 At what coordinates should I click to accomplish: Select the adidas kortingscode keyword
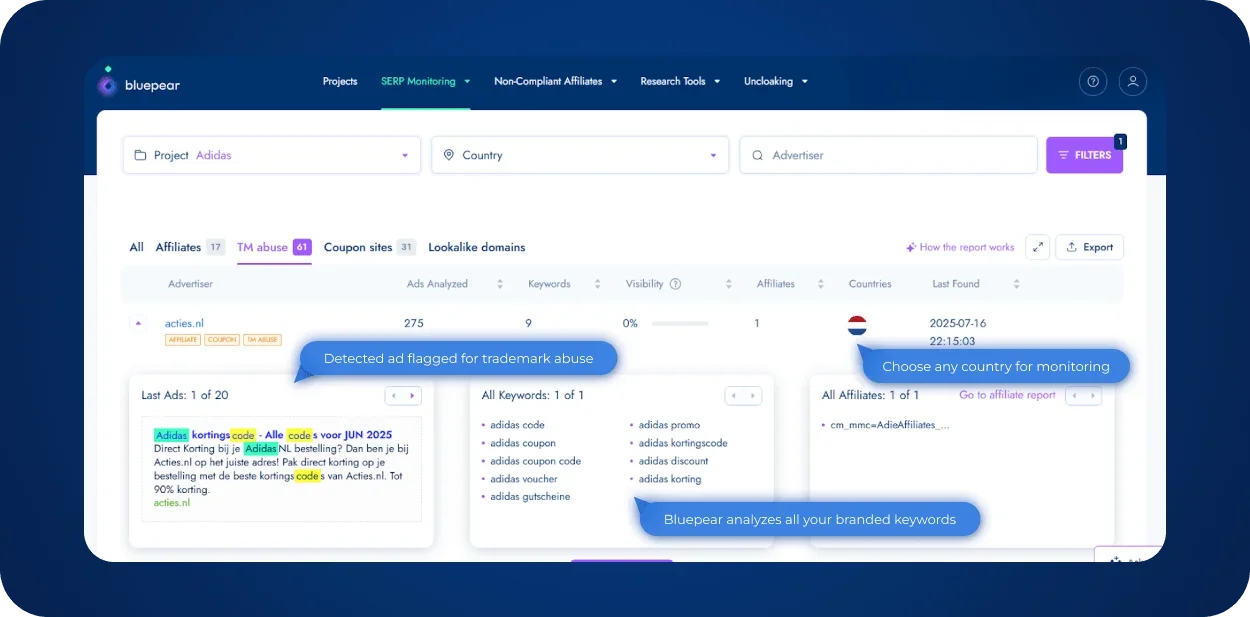[x=683, y=443]
